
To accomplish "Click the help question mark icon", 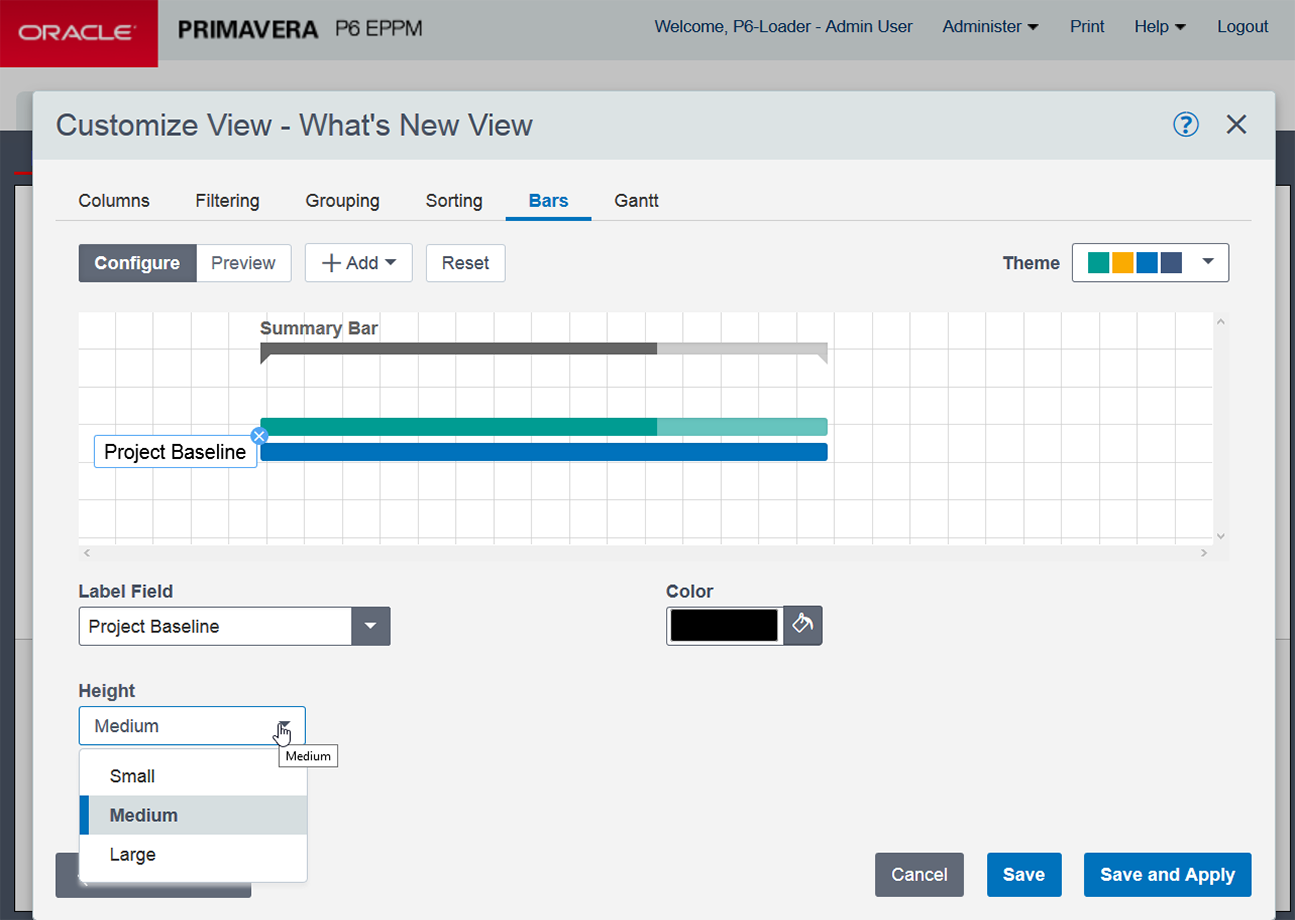I will tap(1185, 125).
